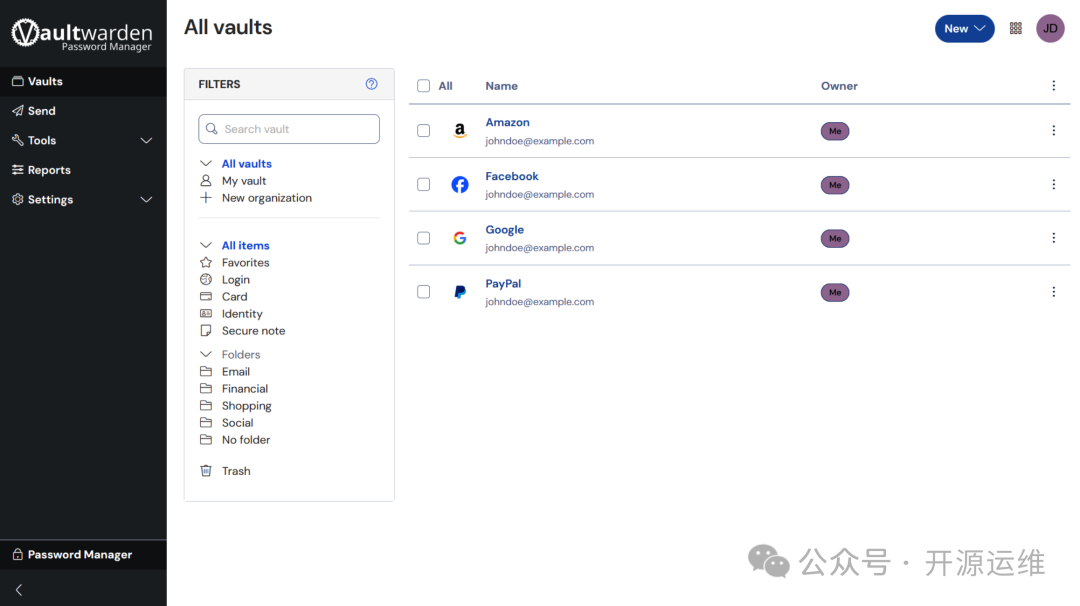Click the Facebook logo icon
Image resolution: width=1080 pixels, height=606 pixels.
point(460,185)
